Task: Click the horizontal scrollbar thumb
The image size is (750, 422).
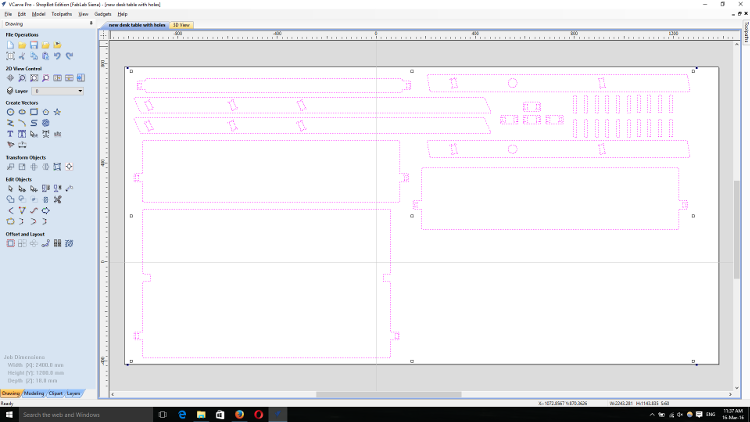Action: coord(388,395)
